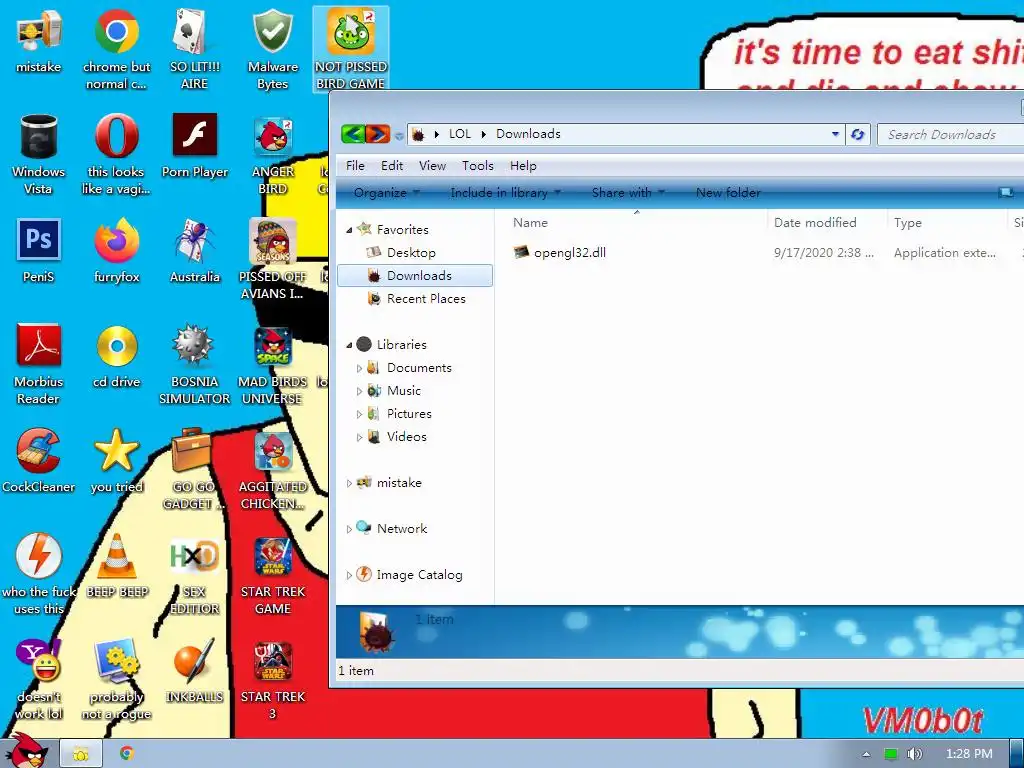Expand the Image Catalog node
Viewport: 1024px width, 768px height.
[349, 575]
